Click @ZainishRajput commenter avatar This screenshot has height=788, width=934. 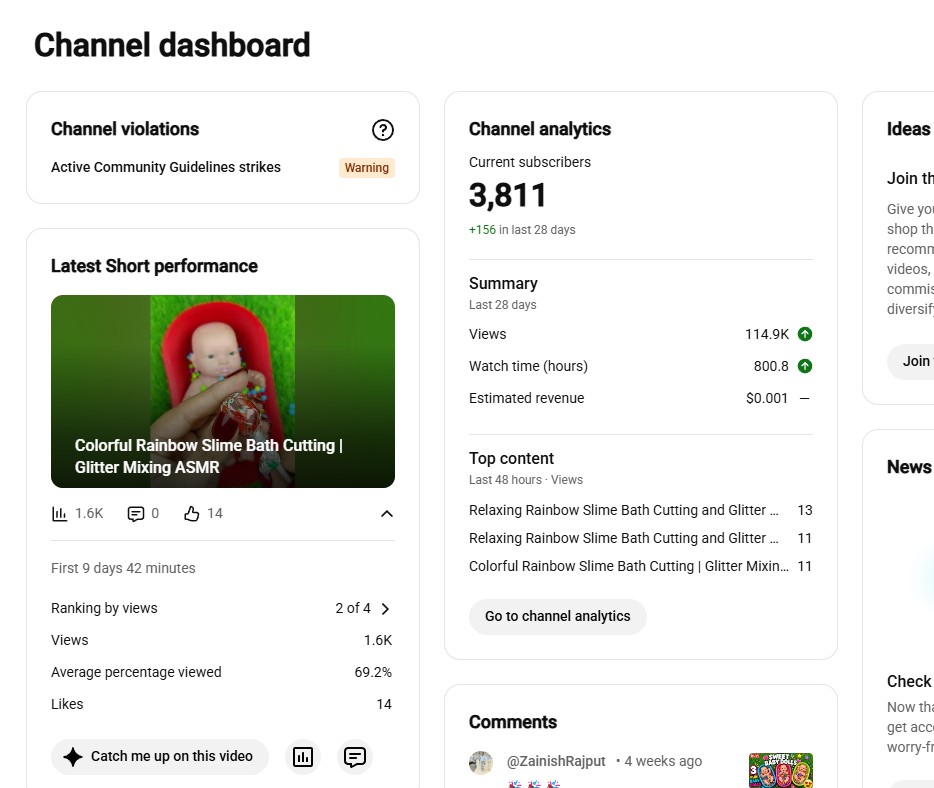pos(481,762)
